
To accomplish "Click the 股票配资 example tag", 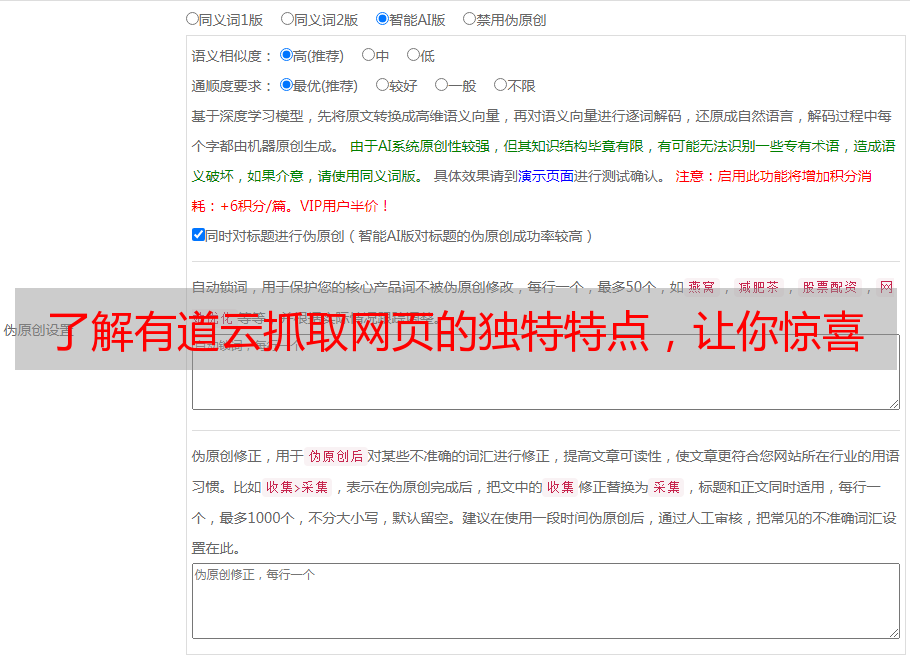I will click(830, 287).
